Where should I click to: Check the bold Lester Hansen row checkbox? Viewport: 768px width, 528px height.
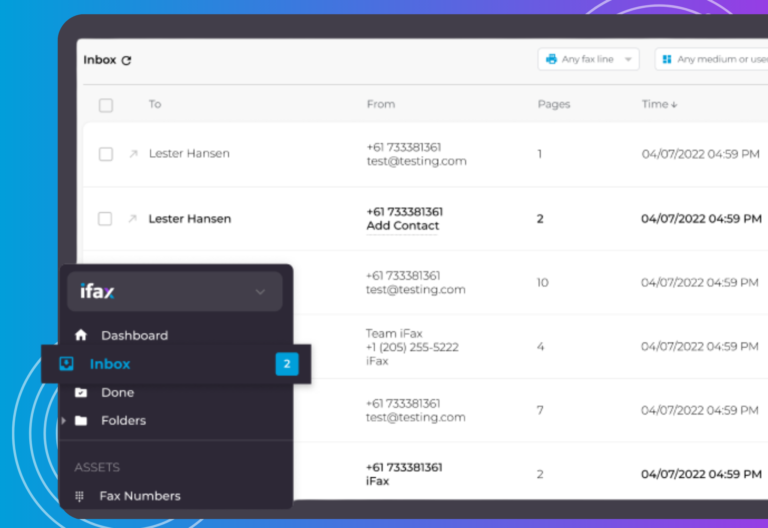click(105, 218)
